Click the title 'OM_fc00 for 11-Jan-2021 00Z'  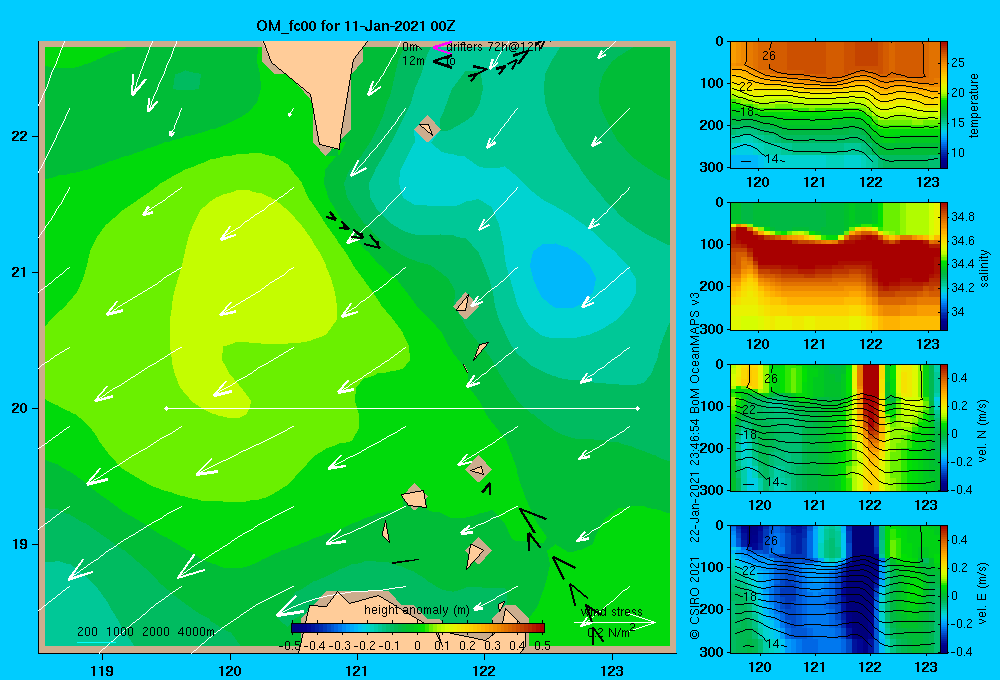point(356,26)
